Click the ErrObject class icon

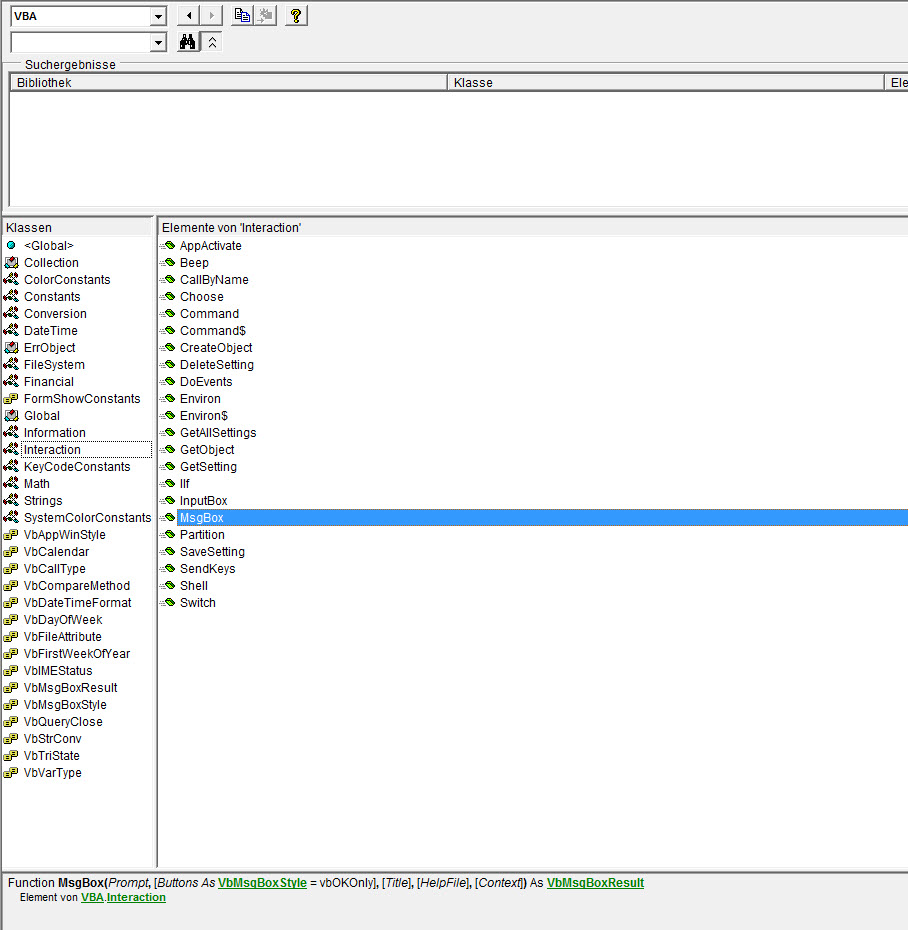point(11,348)
